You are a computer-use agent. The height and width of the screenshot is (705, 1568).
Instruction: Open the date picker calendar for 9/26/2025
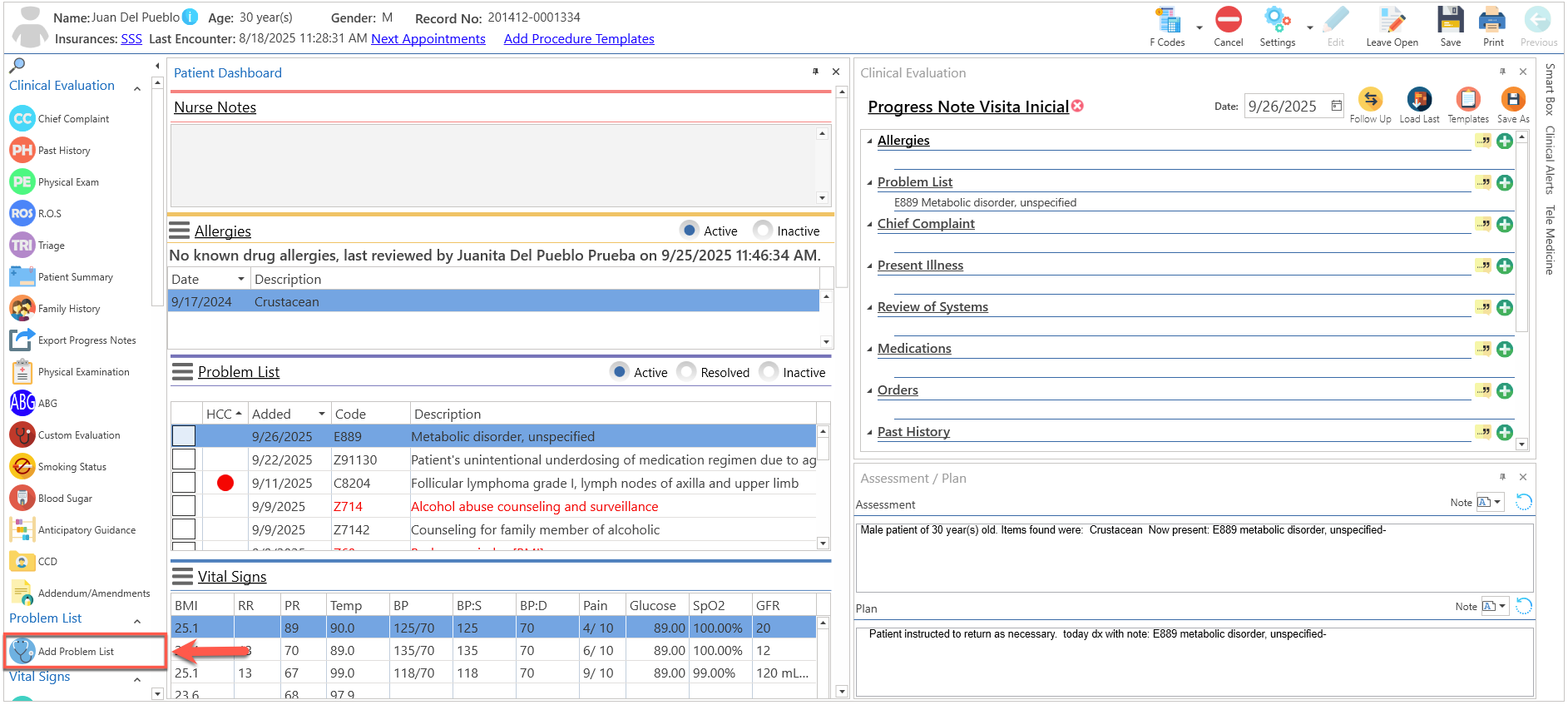pyautogui.click(x=1336, y=106)
